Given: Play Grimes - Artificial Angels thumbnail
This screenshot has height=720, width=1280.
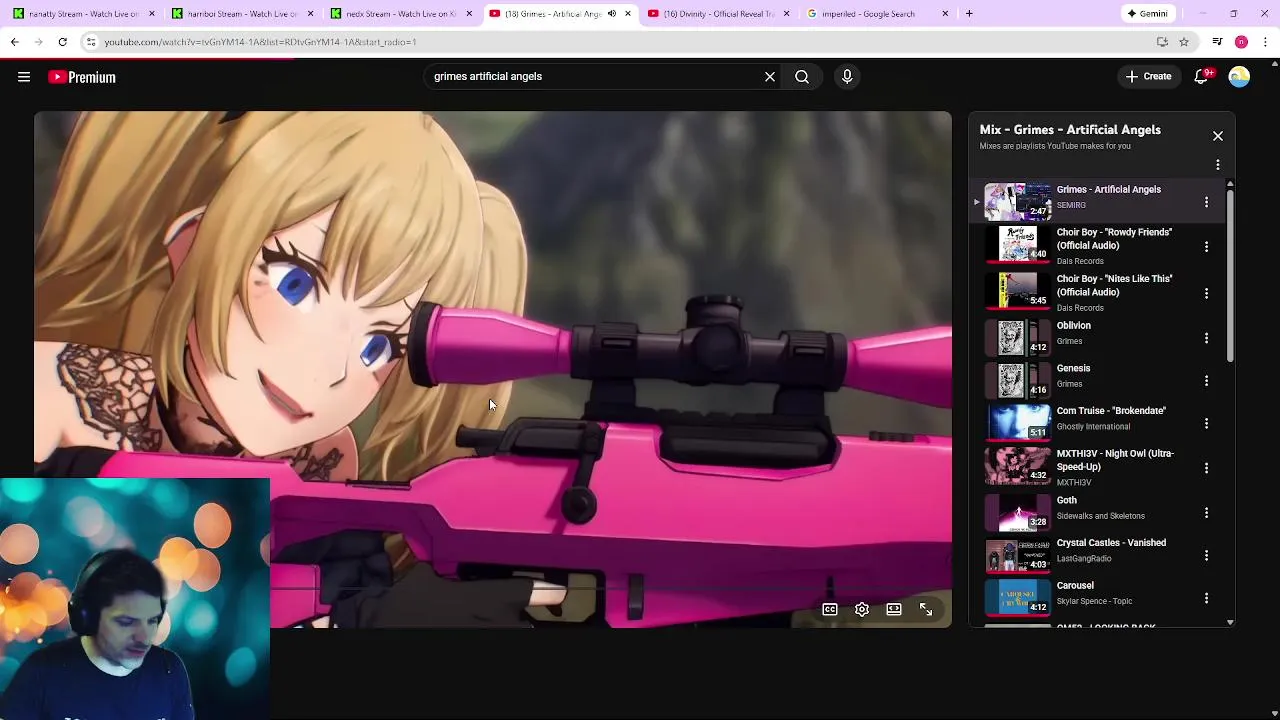Looking at the screenshot, I should pos(1018,201).
